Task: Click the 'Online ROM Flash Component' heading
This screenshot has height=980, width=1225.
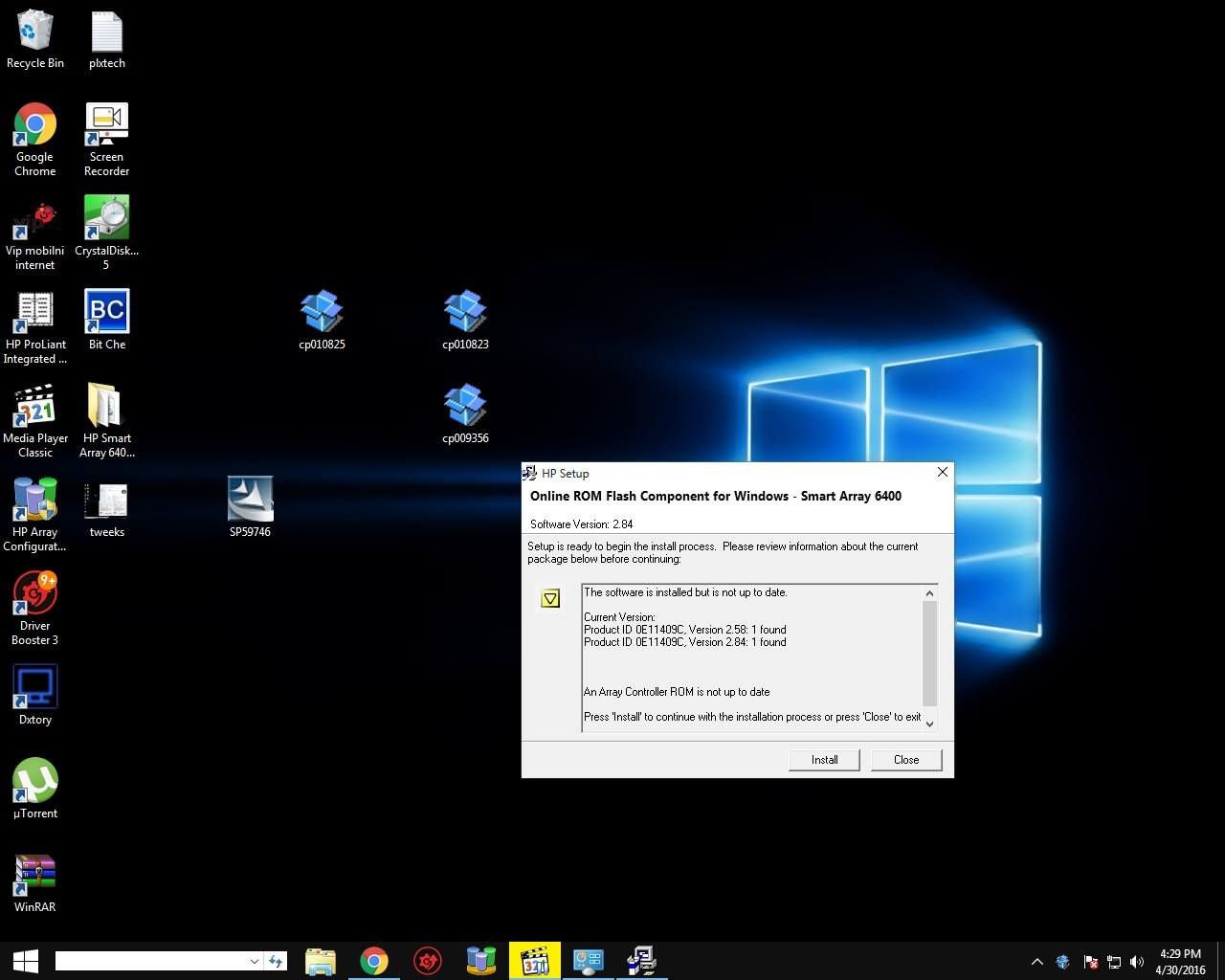Action: pos(716,496)
